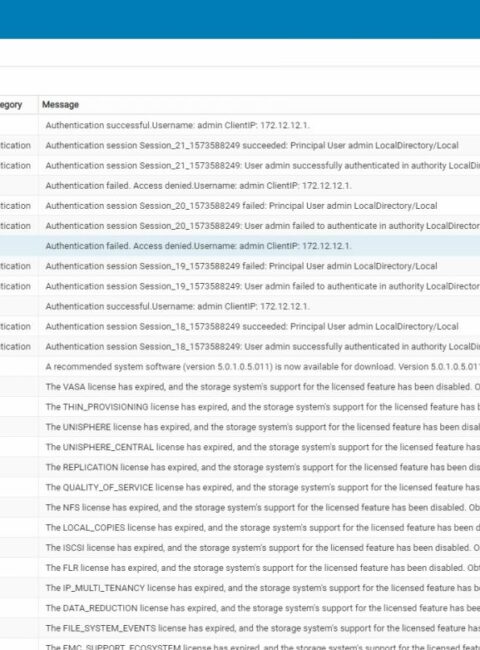Screen dimensions: 480x650
Task: Select the UNISPHERE_CENTRAL license expired message
Action: (240, 447)
